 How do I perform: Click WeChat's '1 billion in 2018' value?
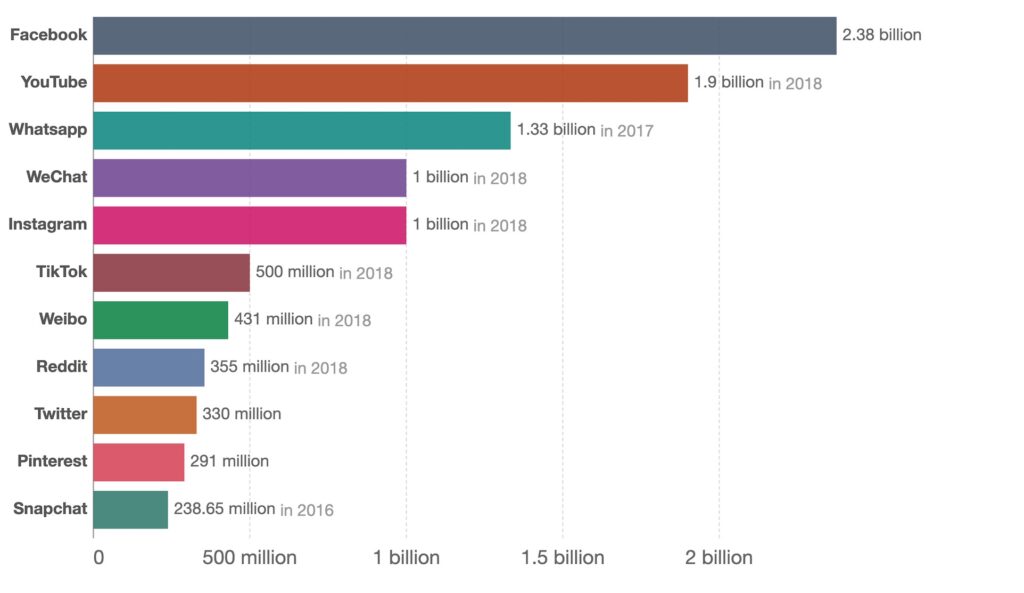pos(470,177)
